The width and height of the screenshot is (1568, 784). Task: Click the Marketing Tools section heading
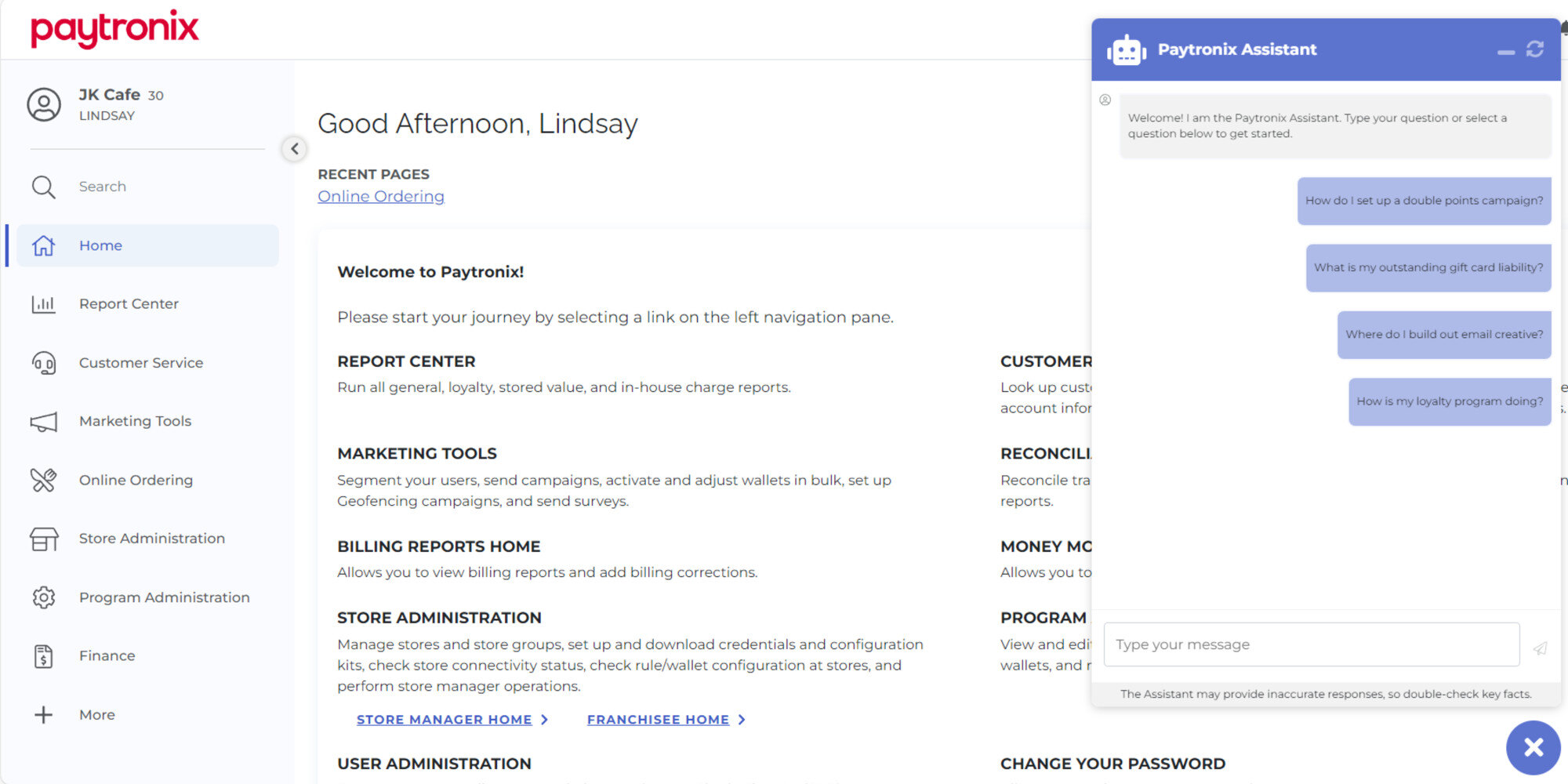(x=417, y=454)
